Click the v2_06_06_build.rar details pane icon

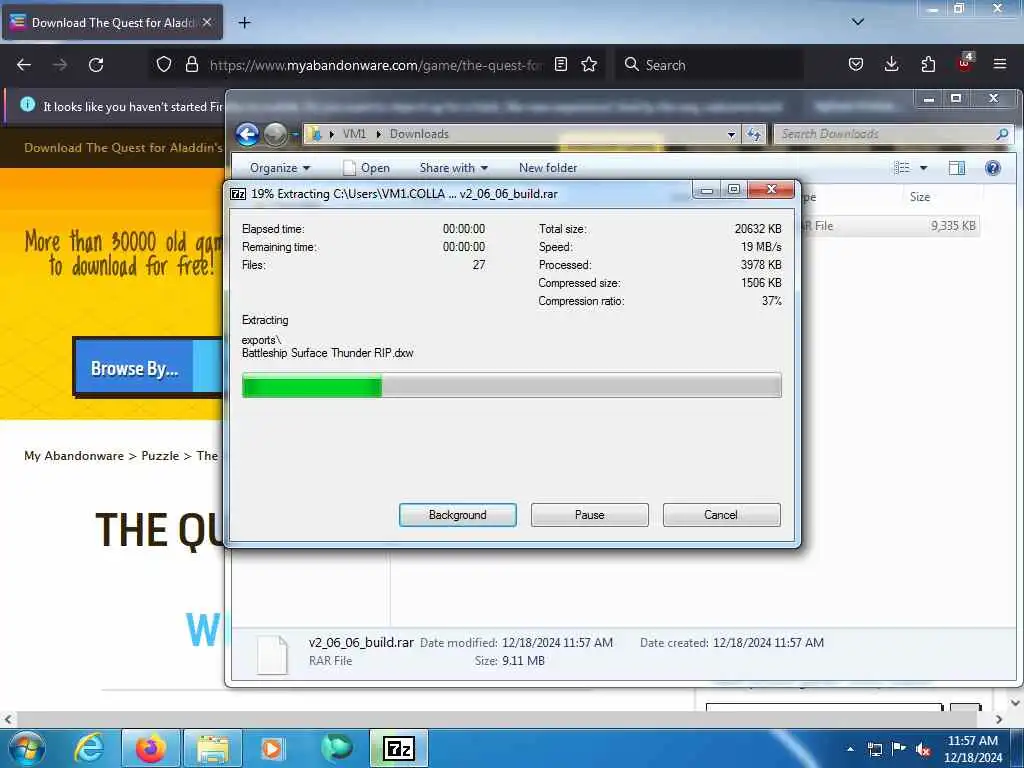272,654
